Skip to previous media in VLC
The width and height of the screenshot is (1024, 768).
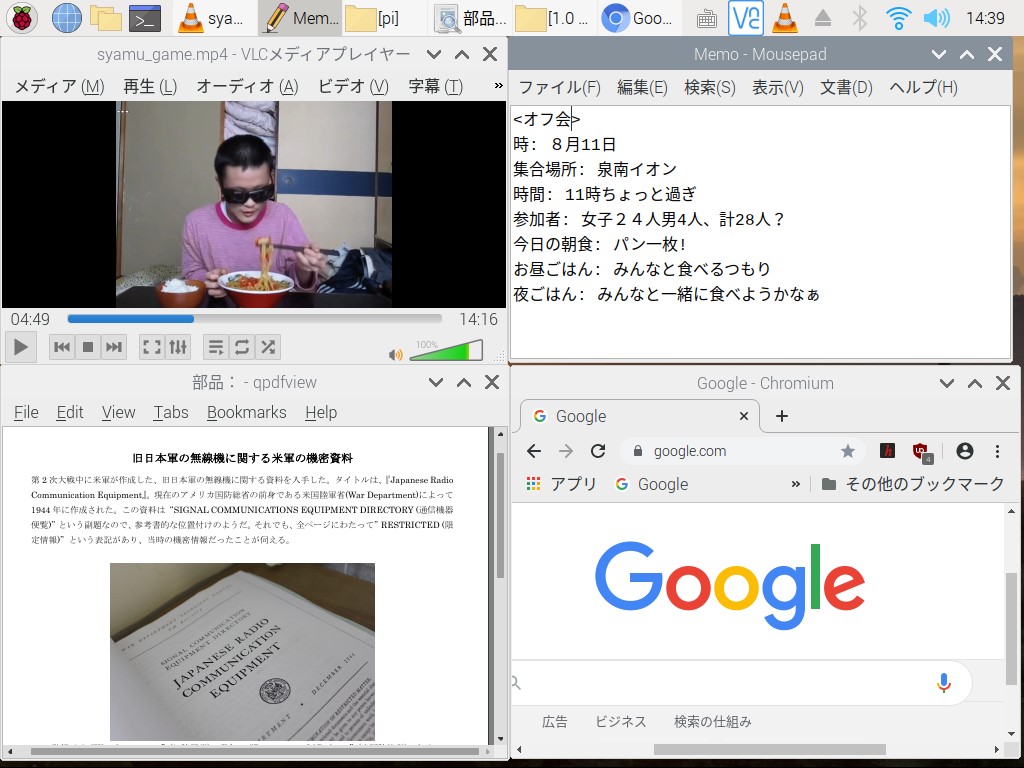[62, 347]
